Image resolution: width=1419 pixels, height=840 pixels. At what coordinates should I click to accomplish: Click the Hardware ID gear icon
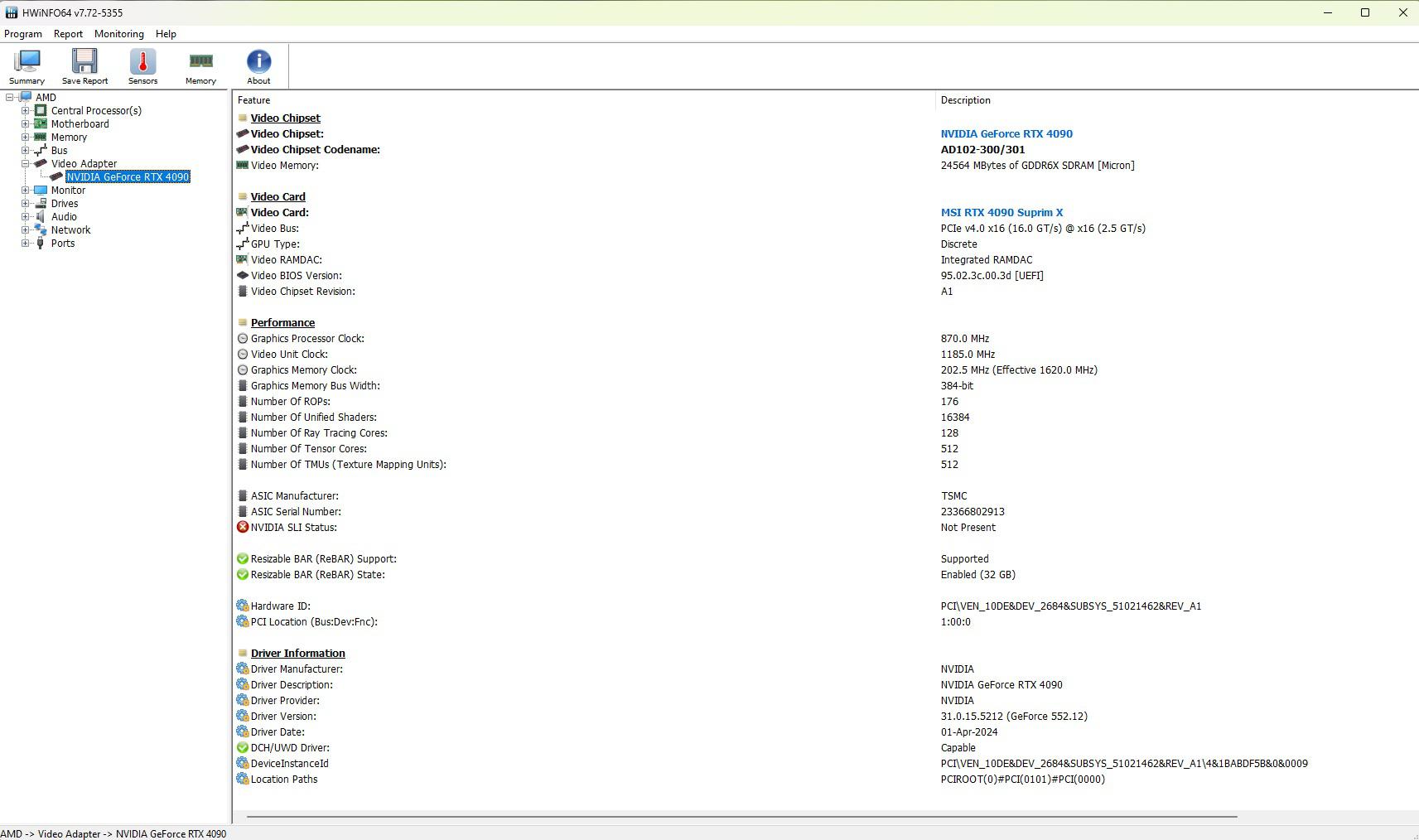[x=243, y=606]
